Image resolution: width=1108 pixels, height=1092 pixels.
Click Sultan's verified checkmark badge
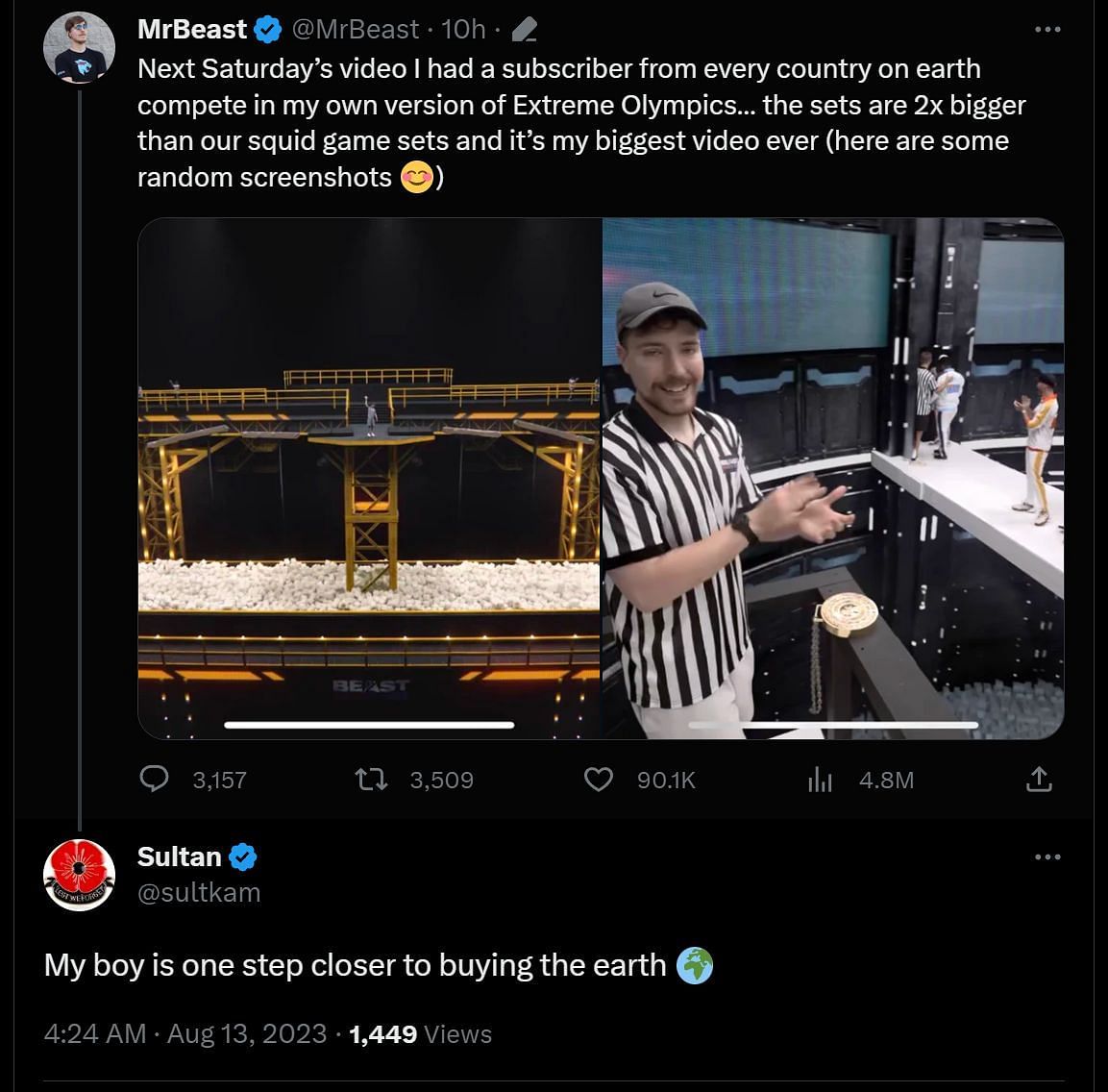(x=243, y=856)
